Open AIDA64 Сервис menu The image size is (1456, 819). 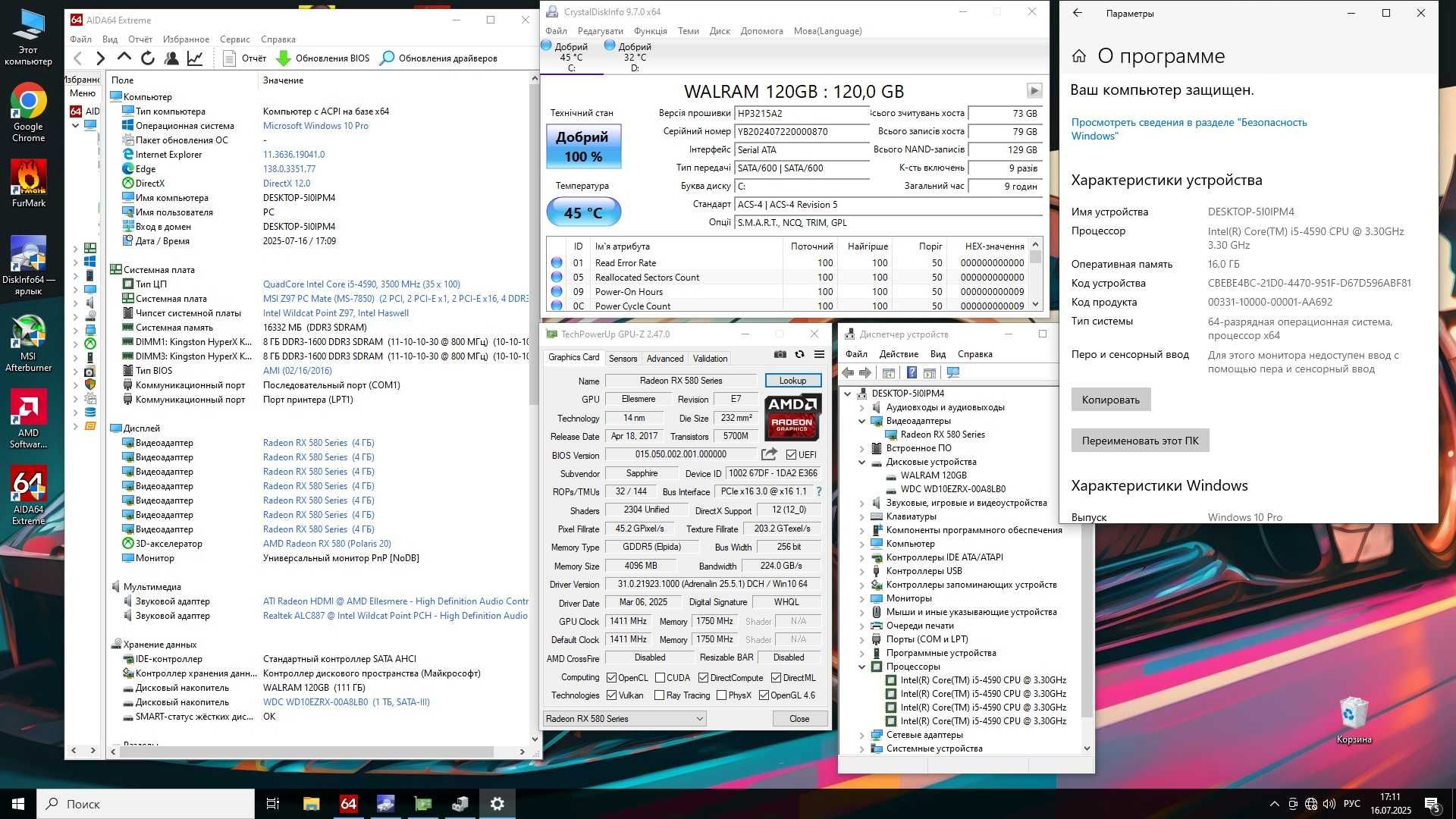(234, 39)
